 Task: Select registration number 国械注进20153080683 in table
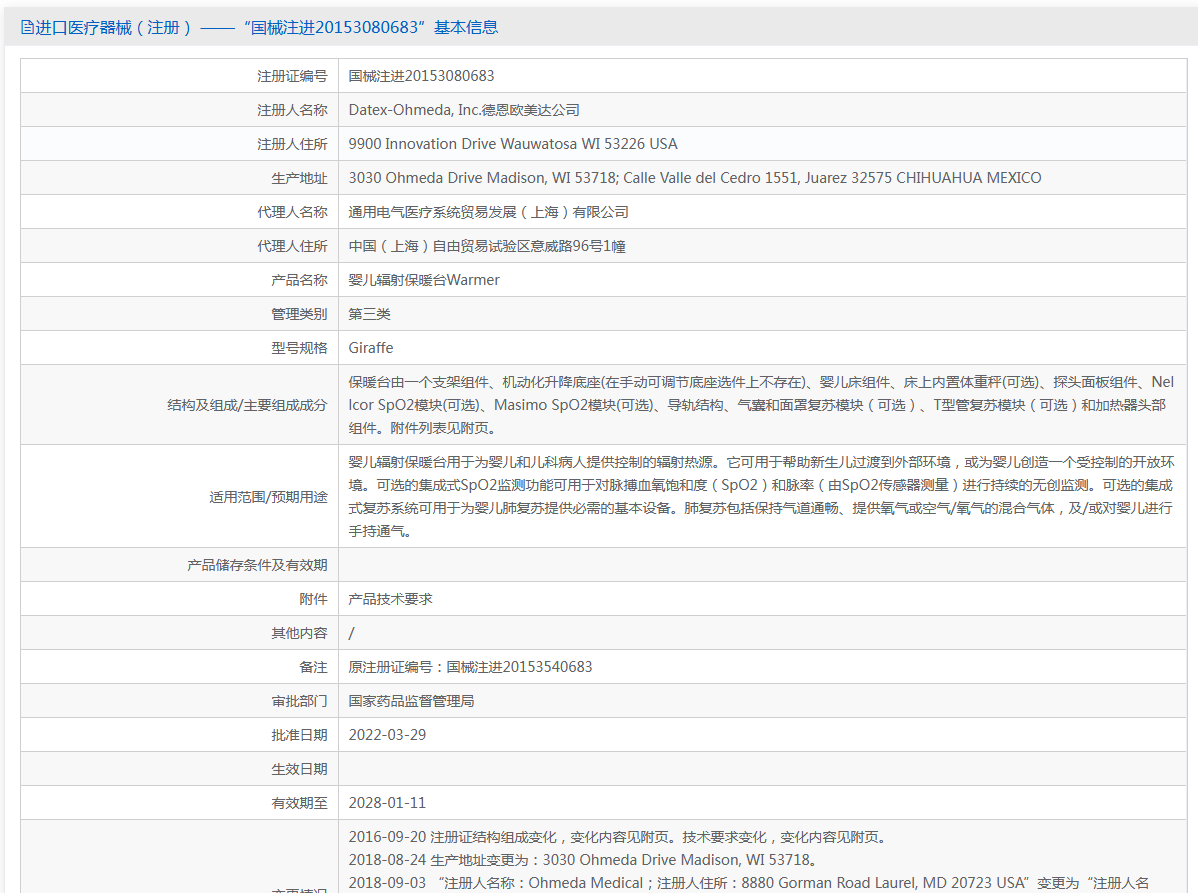click(422, 76)
